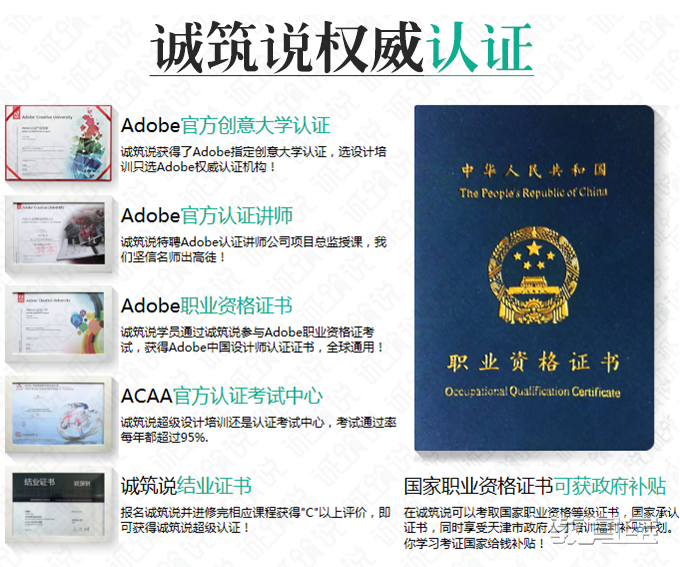Click the 国家职业资格证书可获政府补贴 heading
680x567 pixels.
pyautogui.click(x=535, y=486)
